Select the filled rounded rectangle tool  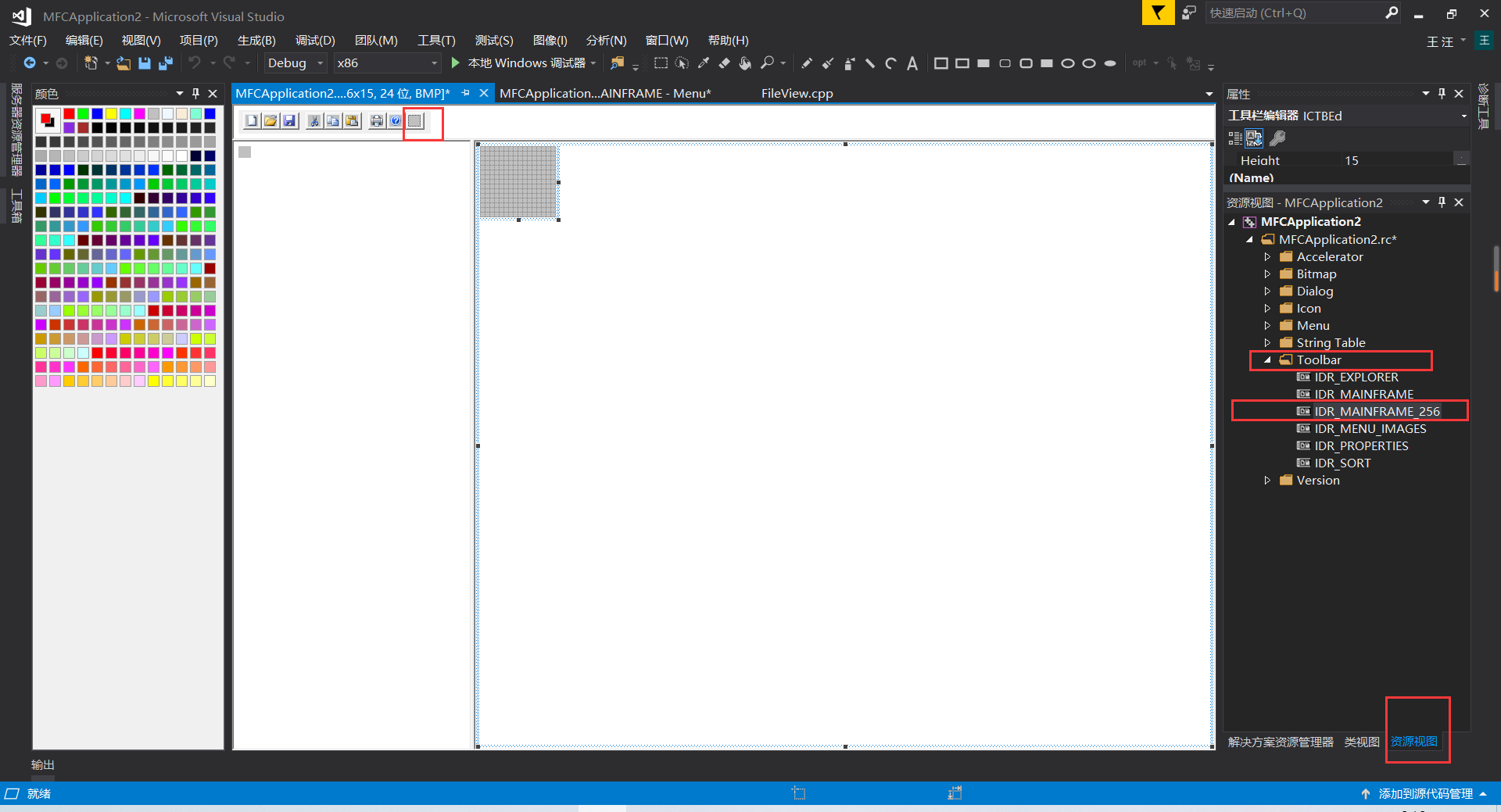pyautogui.click(x=1047, y=63)
